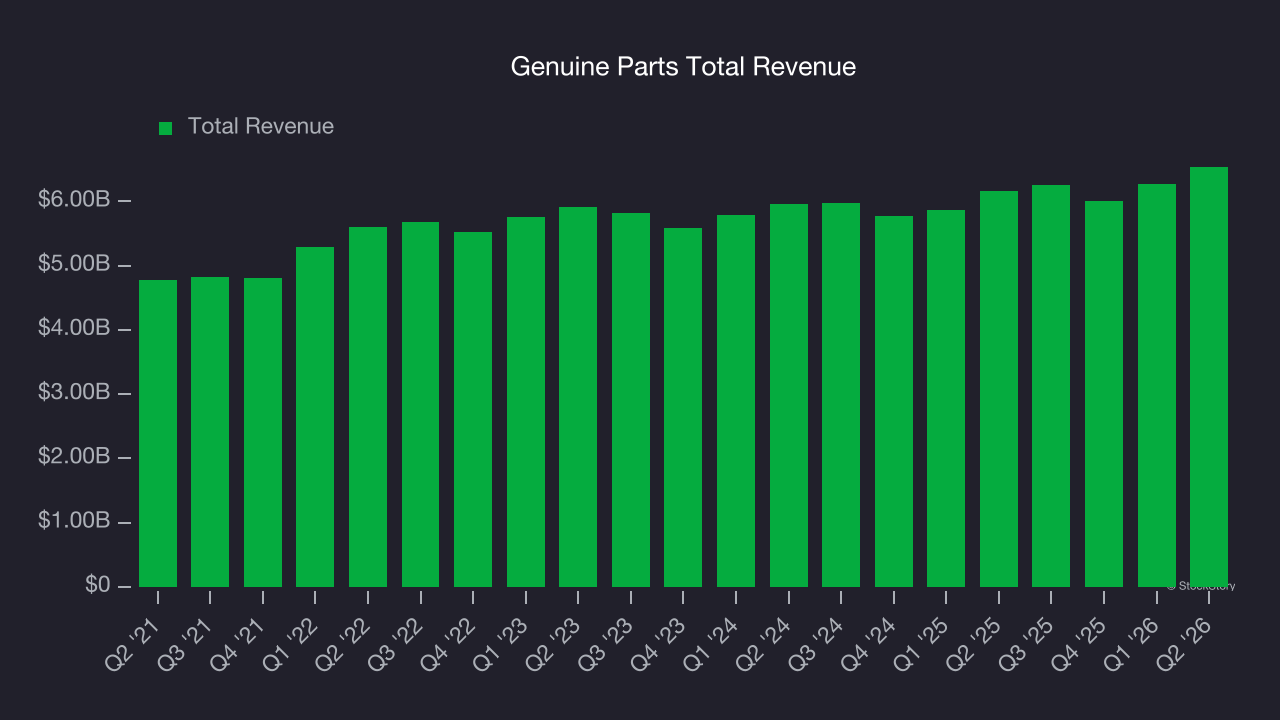Click the "$5.00B" y-axis label
The width and height of the screenshot is (1280, 720).
tap(74, 265)
